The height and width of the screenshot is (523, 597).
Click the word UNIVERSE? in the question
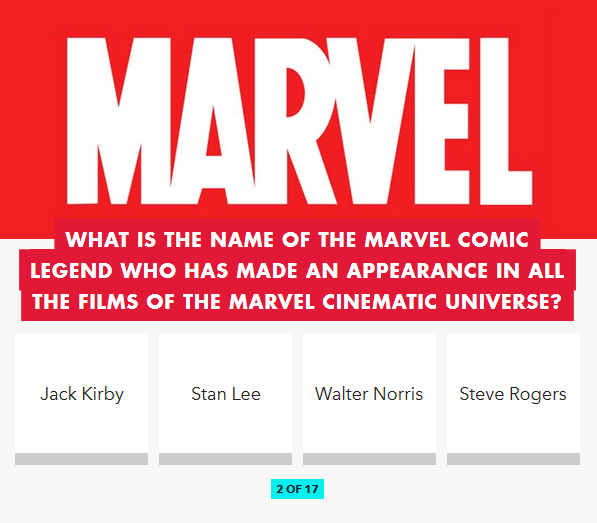[x=503, y=302]
